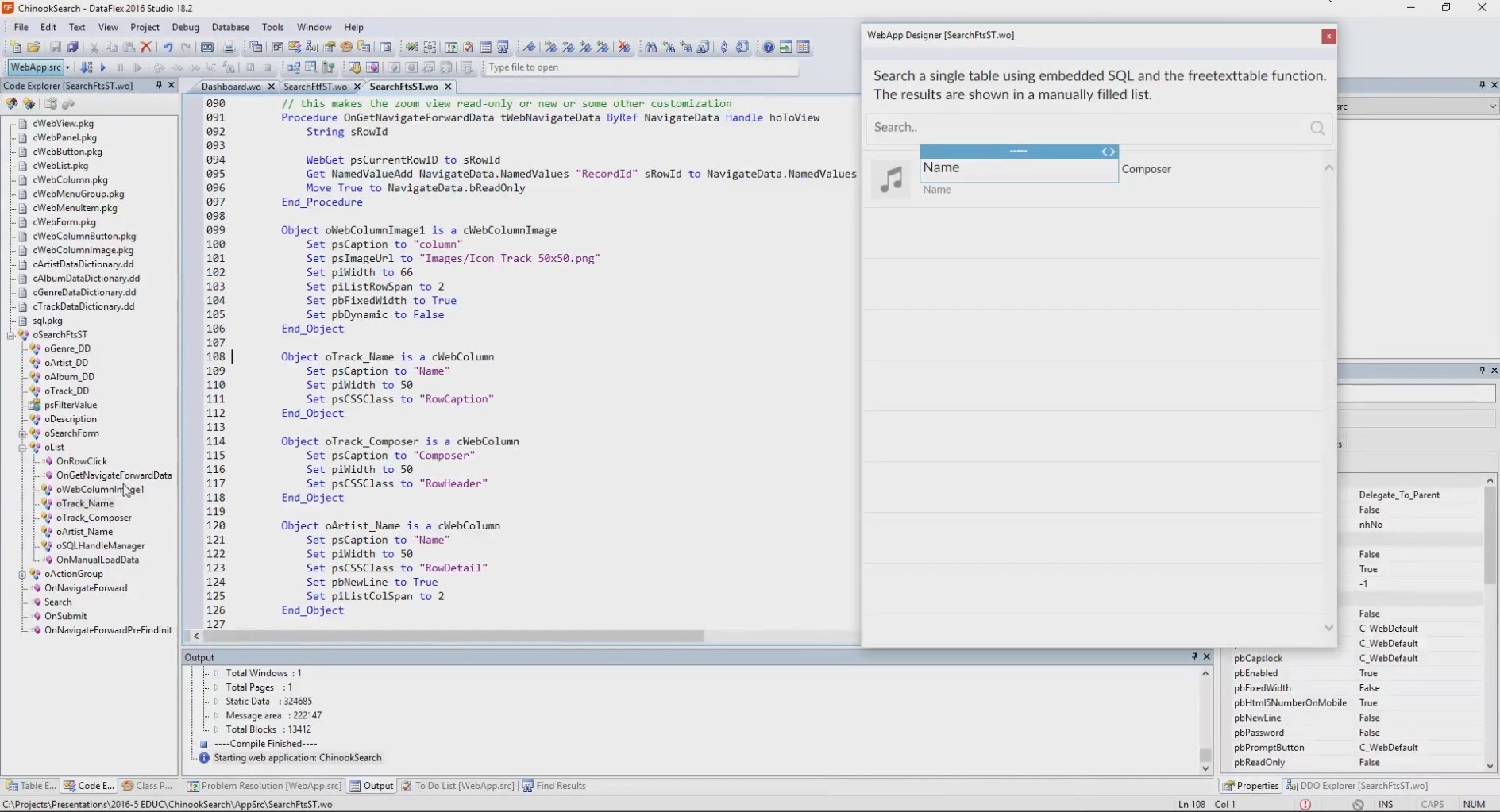This screenshot has height=812, width=1500.
Task: Pin the Code Explorer panel
Action: click(x=159, y=85)
